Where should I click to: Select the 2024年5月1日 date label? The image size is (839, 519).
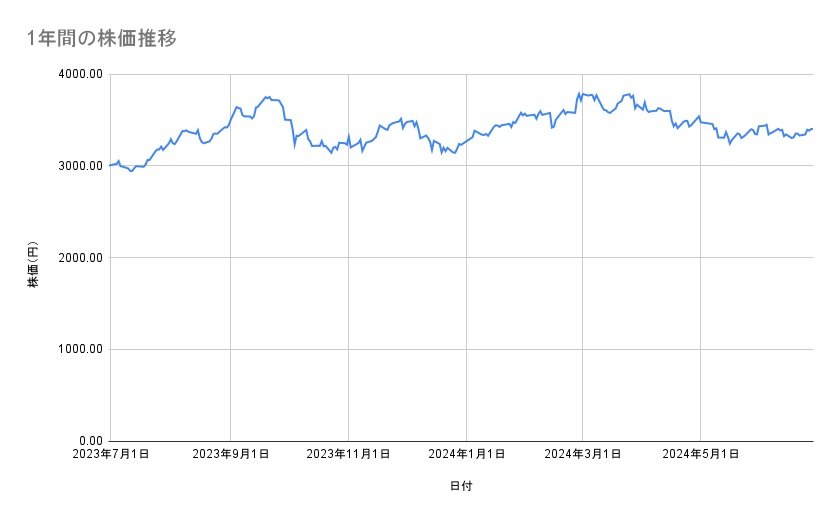700,455
